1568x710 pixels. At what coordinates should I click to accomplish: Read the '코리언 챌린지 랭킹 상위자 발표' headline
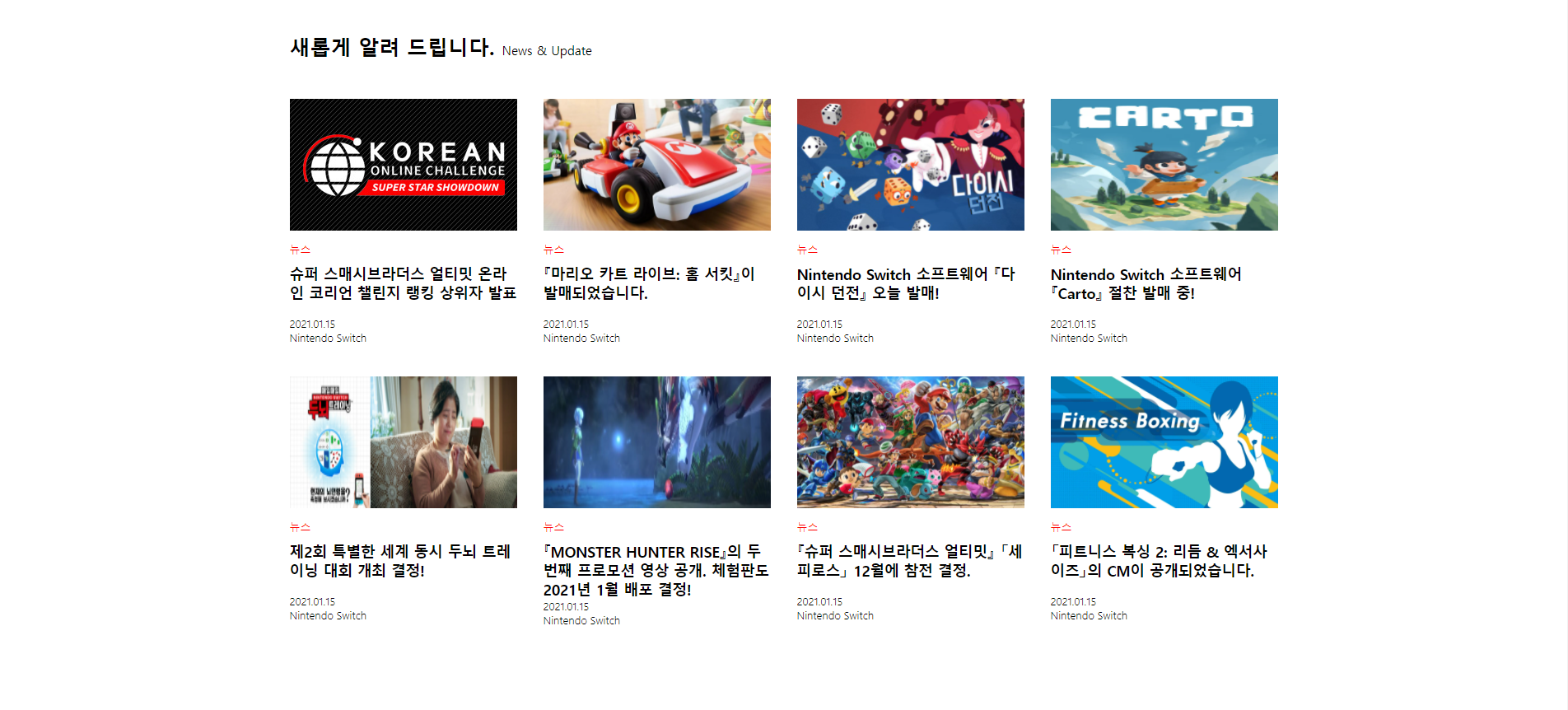[404, 283]
